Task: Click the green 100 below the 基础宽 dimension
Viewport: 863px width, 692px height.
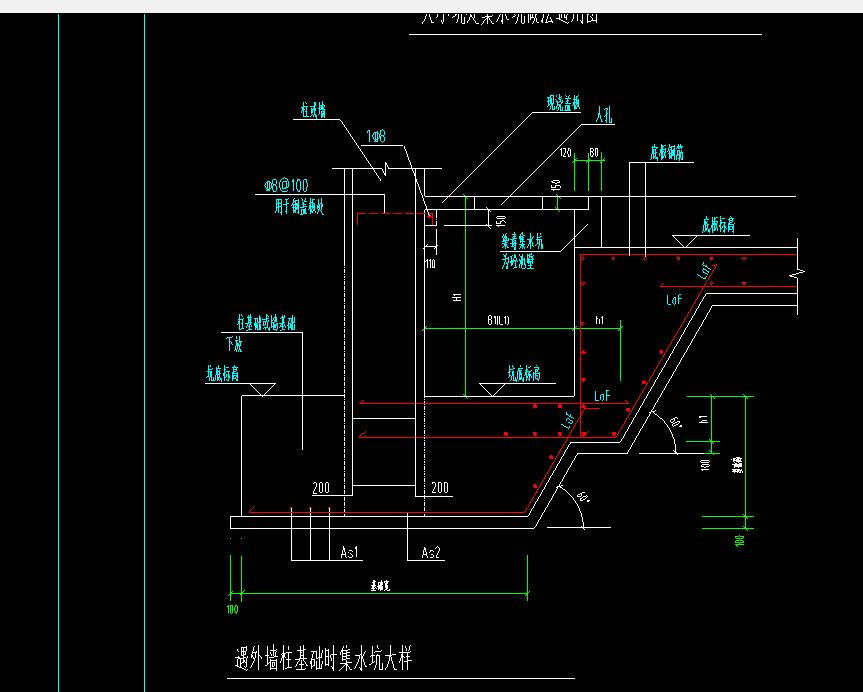Action: click(233, 609)
